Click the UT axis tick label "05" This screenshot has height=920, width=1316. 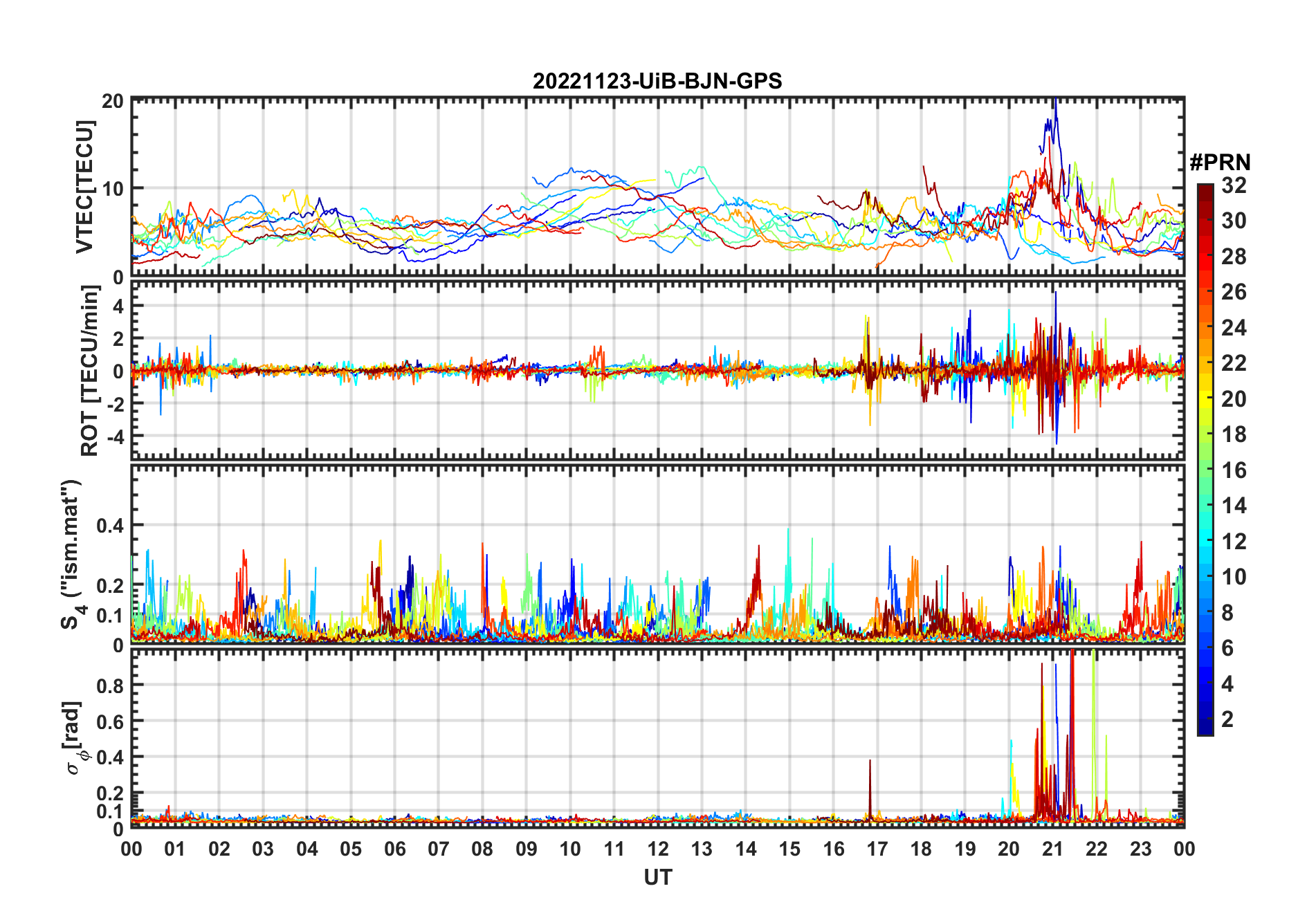tap(351, 849)
